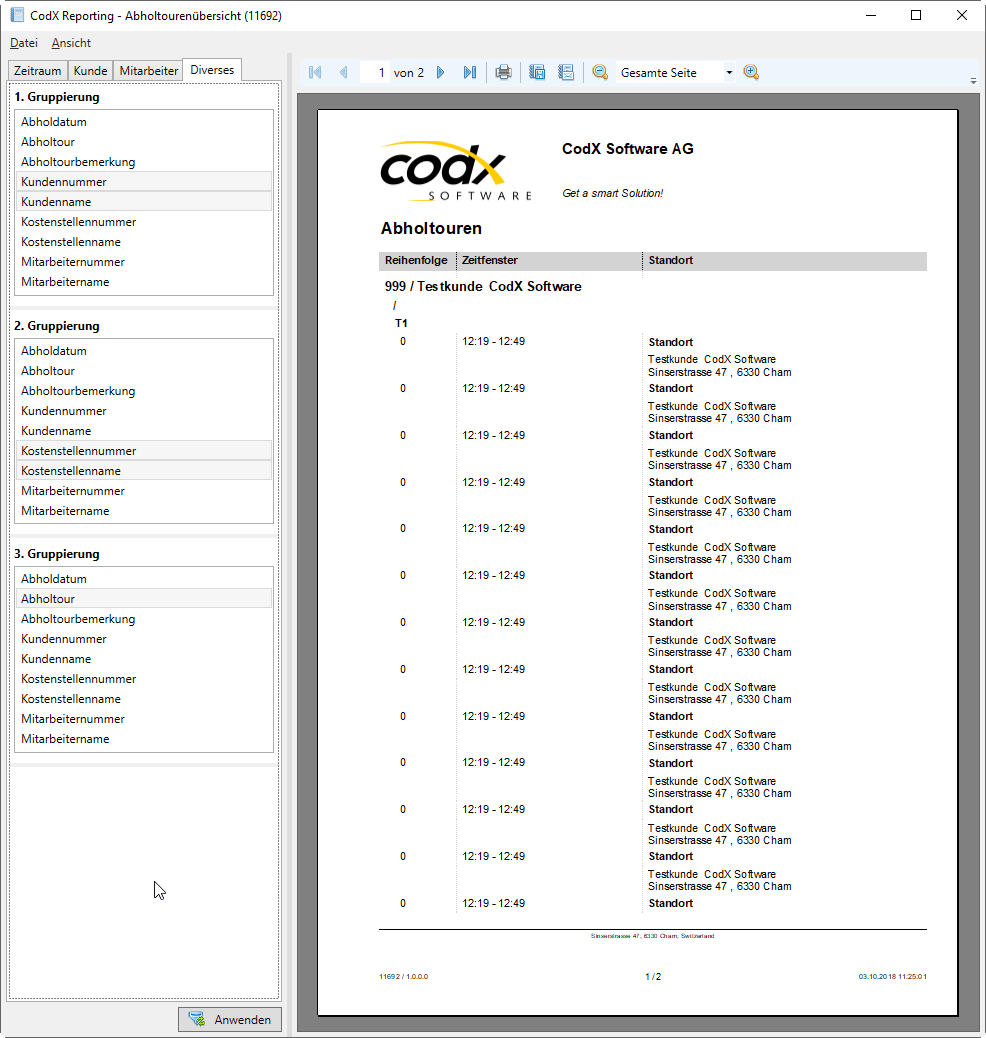
Task: Jump to the last report page
Action: [x=469, y=72]
